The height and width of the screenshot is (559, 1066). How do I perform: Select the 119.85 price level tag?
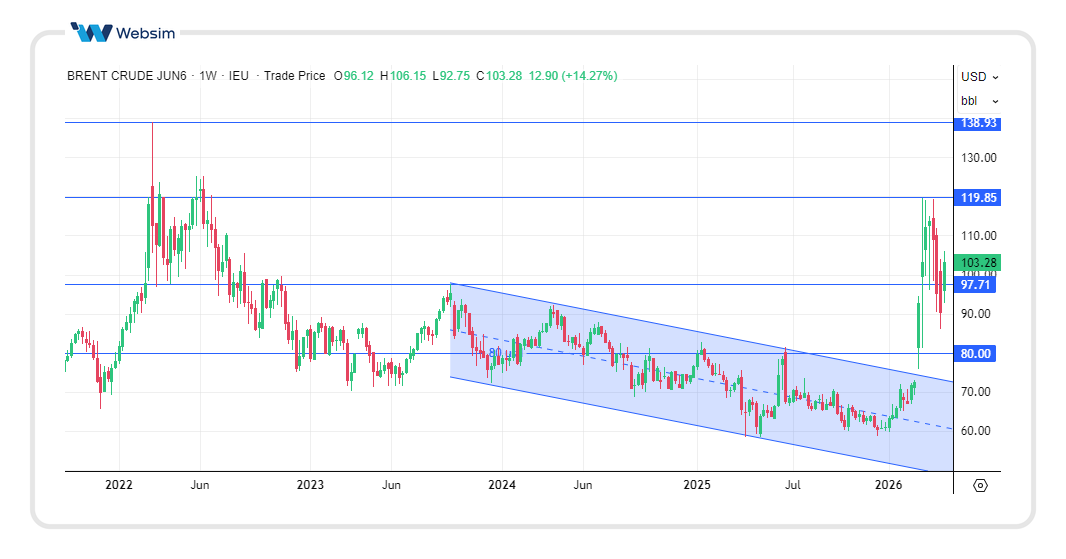click(x=978, y=198)
